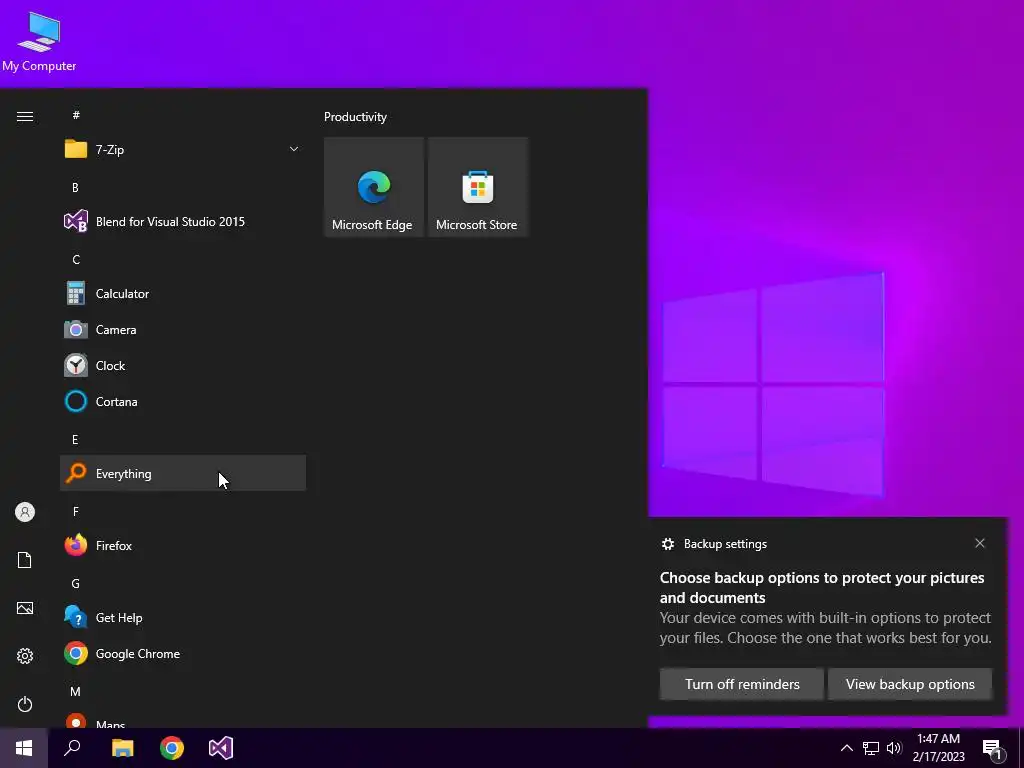The width and height of the screenshot is (1024, 768).
Task: Open Firefox from the app list
Action: pyautogui.click(x=183, y=545)
